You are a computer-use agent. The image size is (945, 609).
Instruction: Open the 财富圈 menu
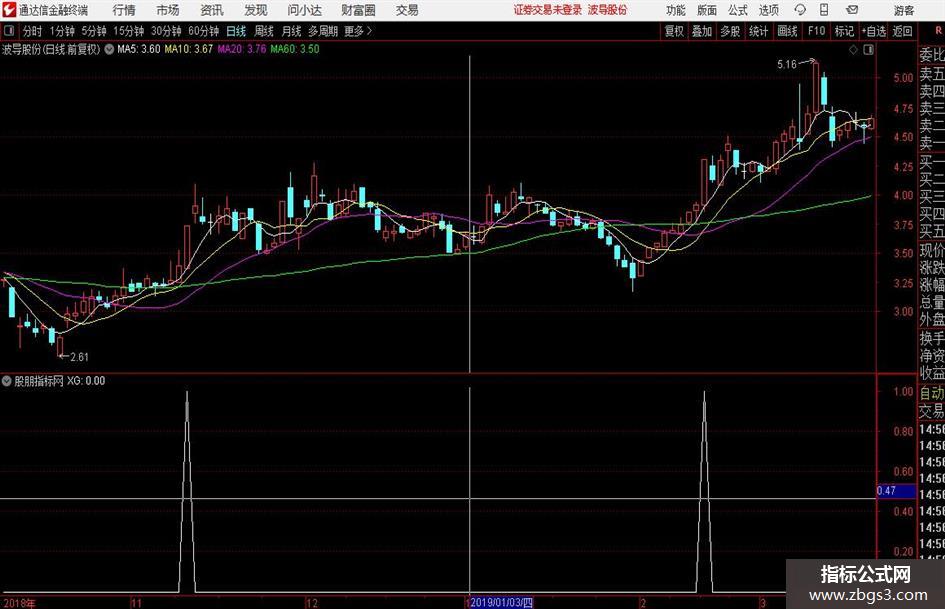point(358,10)
